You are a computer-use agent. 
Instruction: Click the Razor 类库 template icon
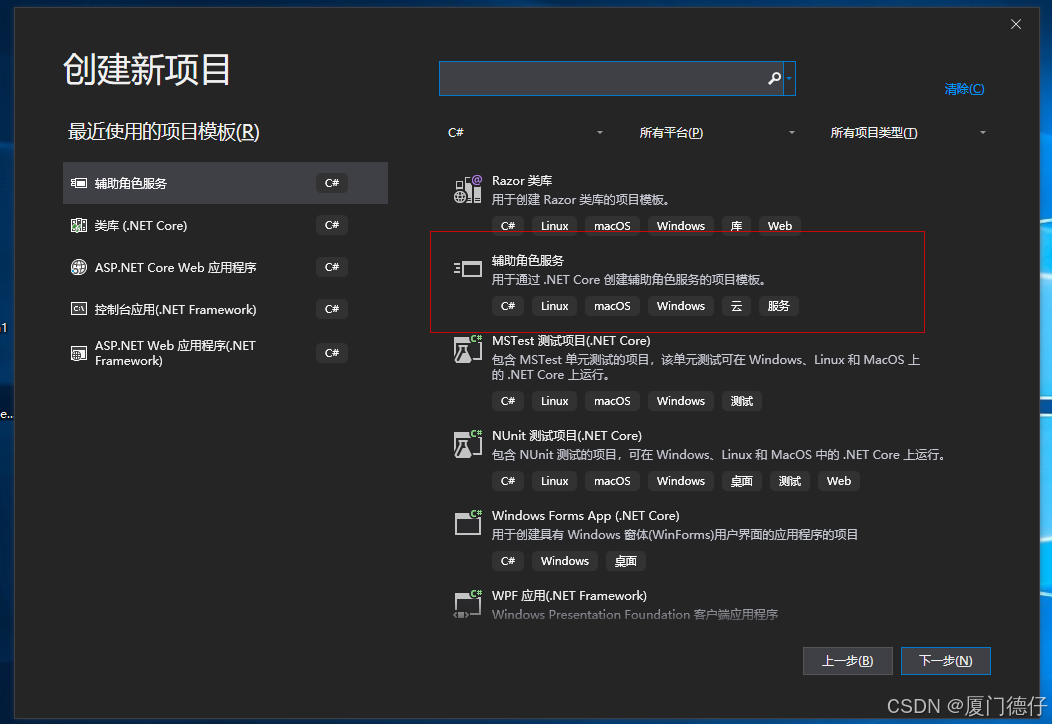click(x=467, y=188)
